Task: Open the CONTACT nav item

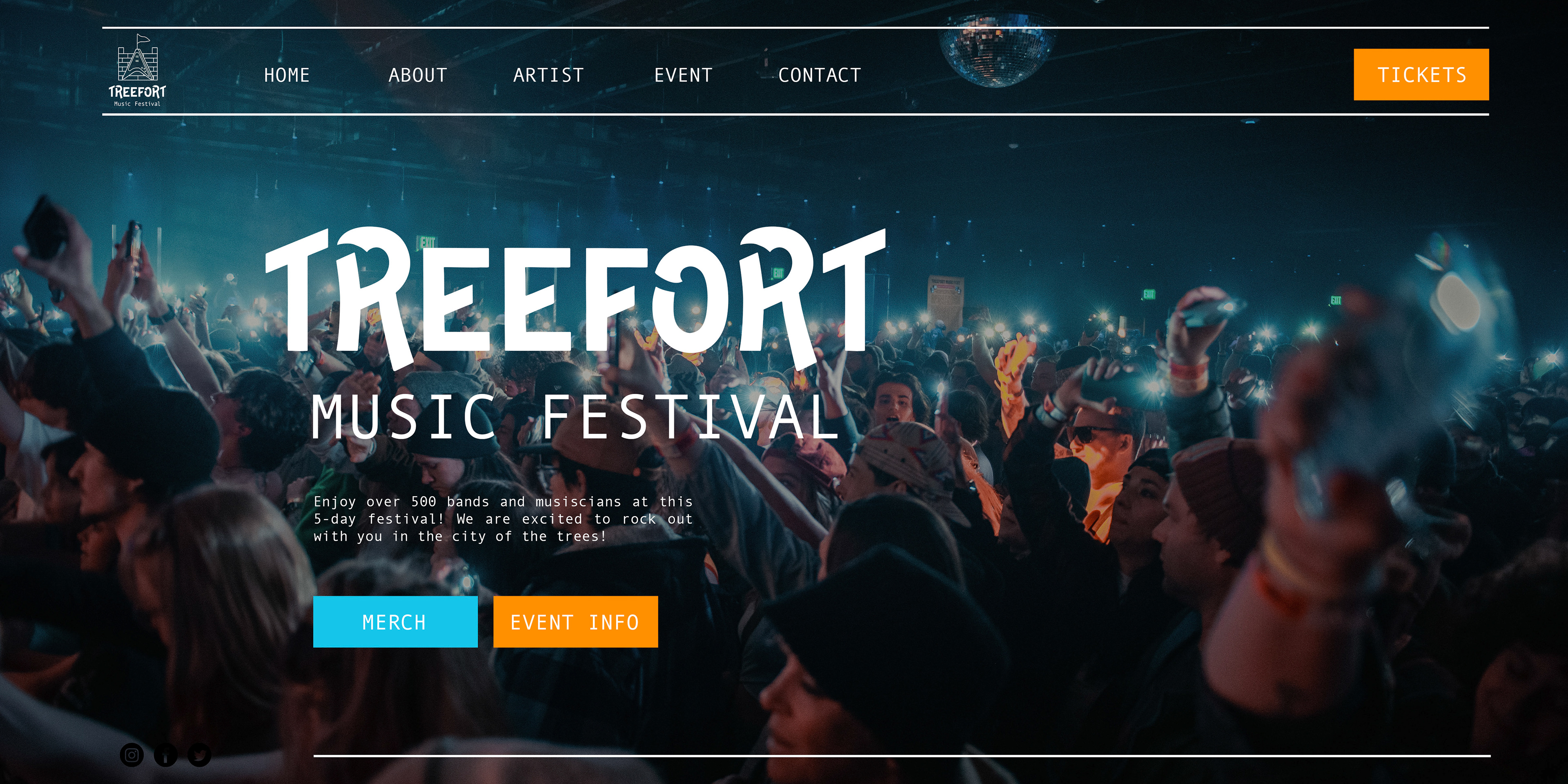Action: 819,75
